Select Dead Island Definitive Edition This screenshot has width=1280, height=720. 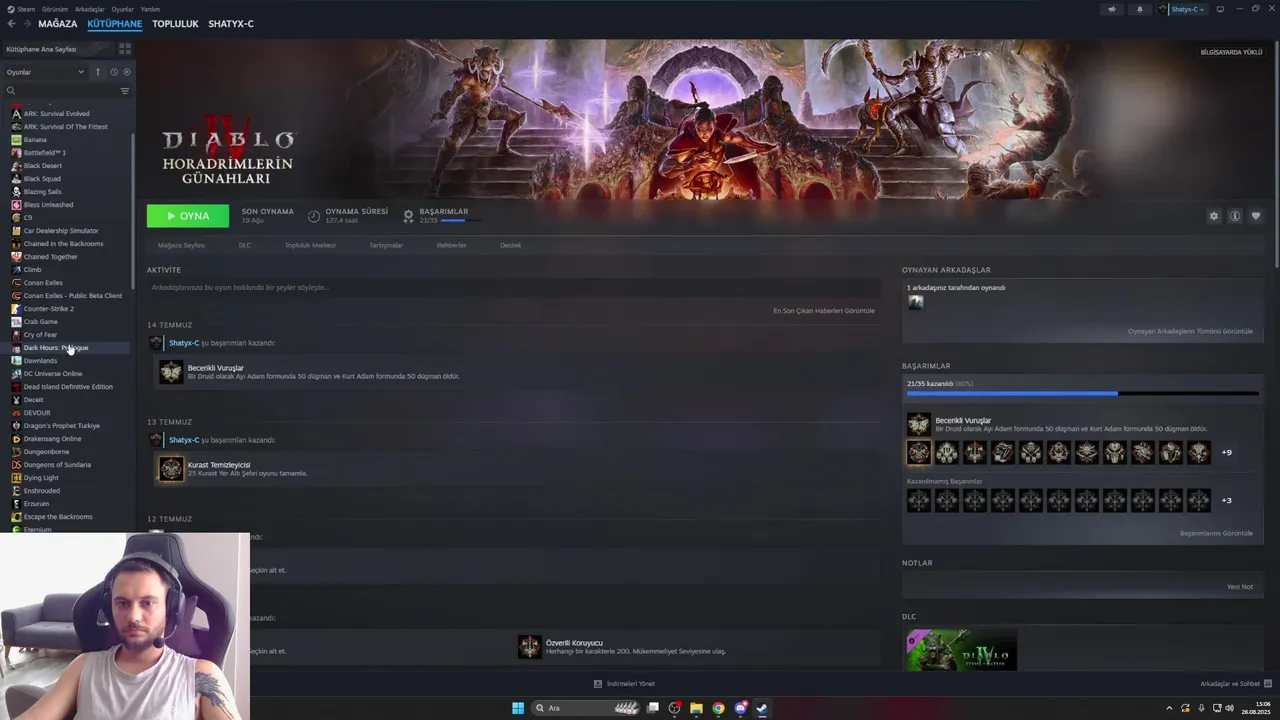[x=68, y=387]
